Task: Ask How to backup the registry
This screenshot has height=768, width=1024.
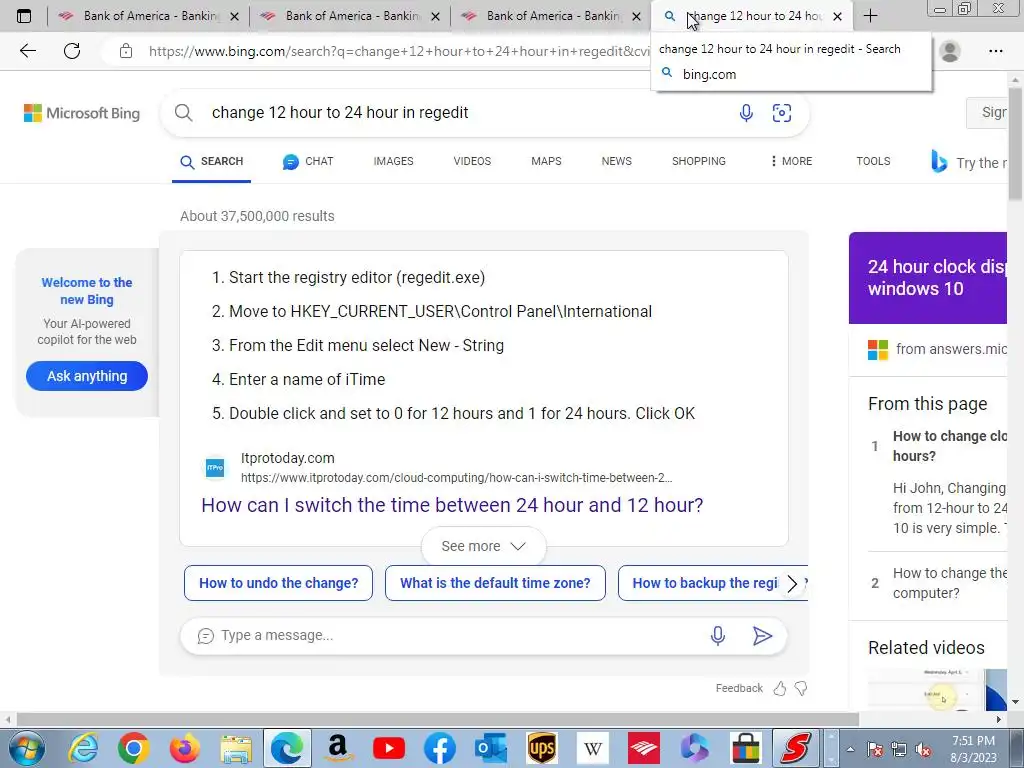Action: pyautogui.click(x=705, y=583)
